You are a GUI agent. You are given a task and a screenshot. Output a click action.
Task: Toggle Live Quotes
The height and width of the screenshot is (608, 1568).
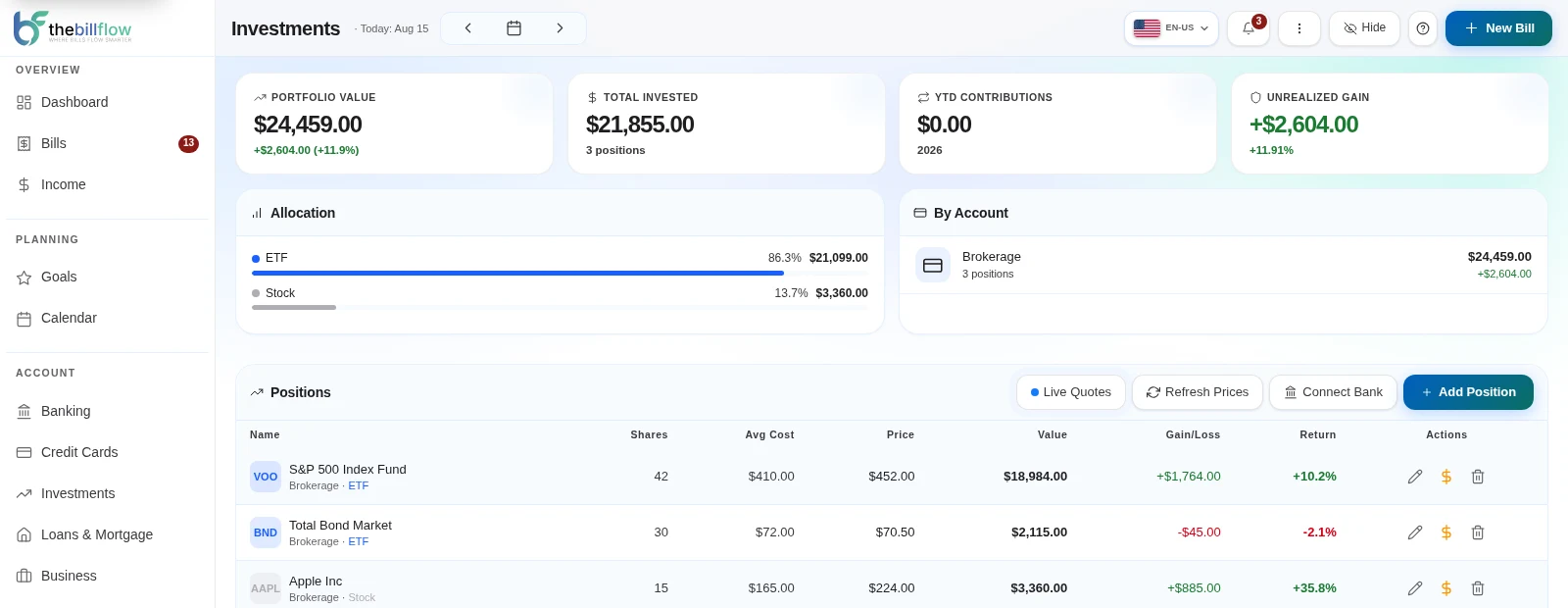tap(1071, 392)
